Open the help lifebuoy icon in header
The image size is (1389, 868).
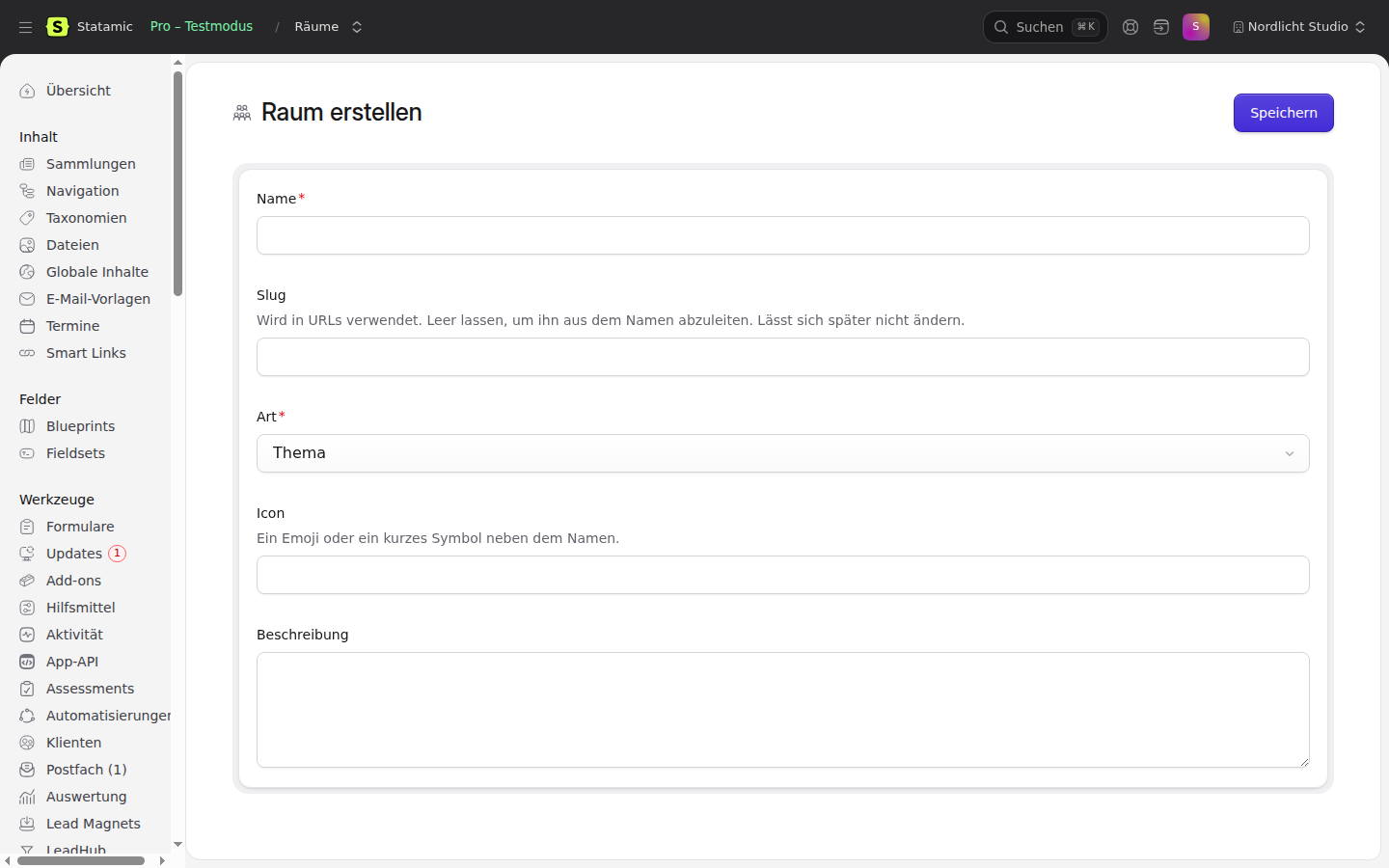point(1130,27)
